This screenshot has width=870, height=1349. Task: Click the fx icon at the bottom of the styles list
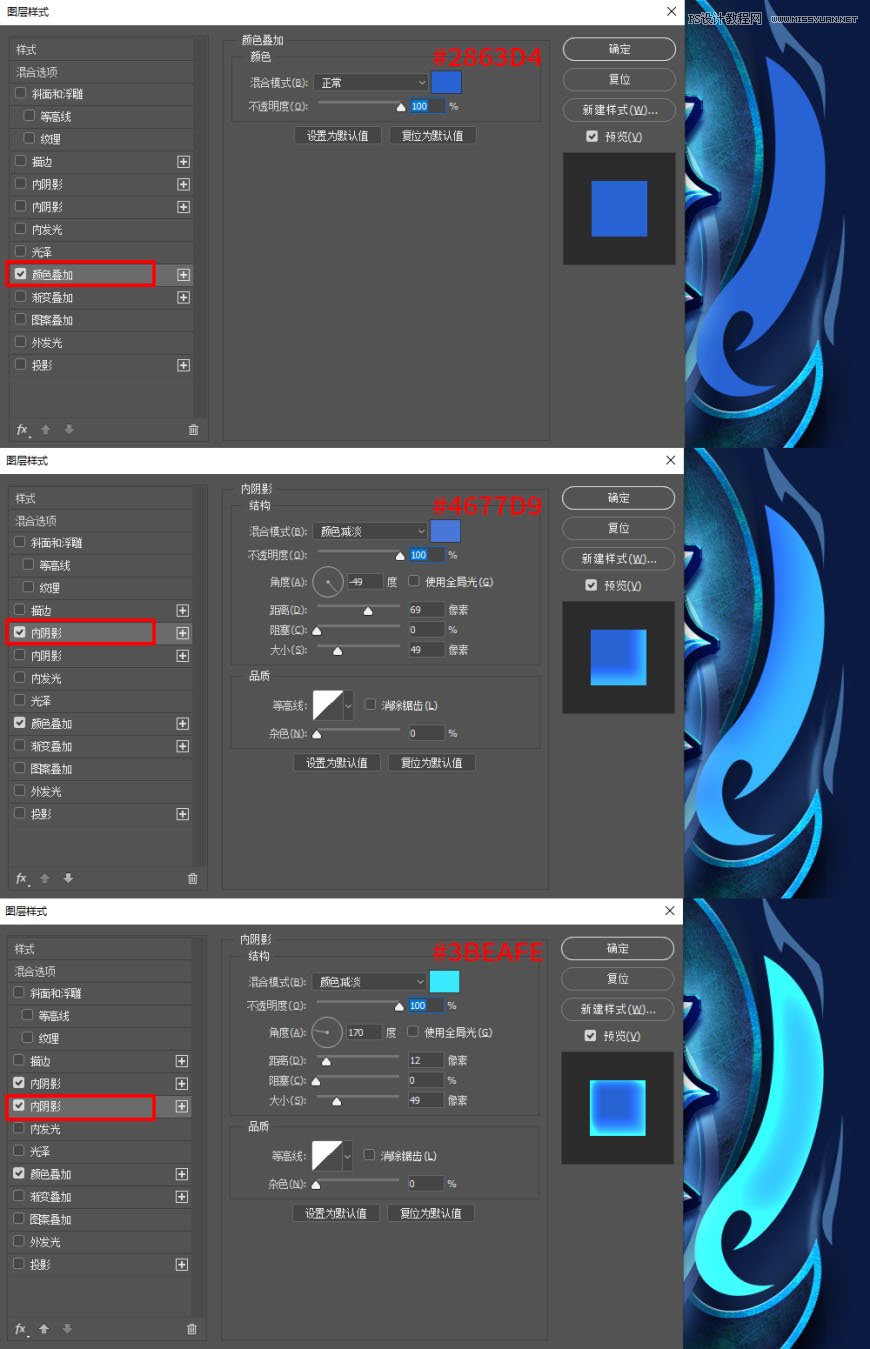point(22,429)
